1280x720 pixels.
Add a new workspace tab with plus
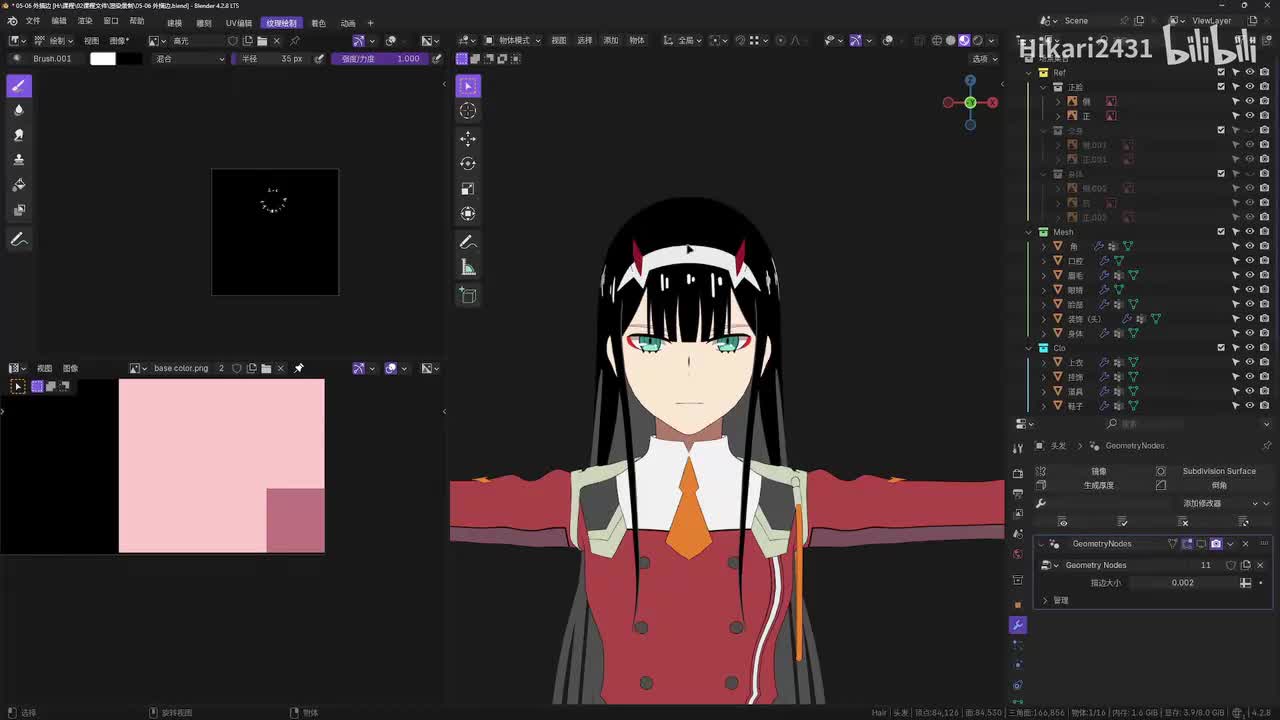(371, 23)
